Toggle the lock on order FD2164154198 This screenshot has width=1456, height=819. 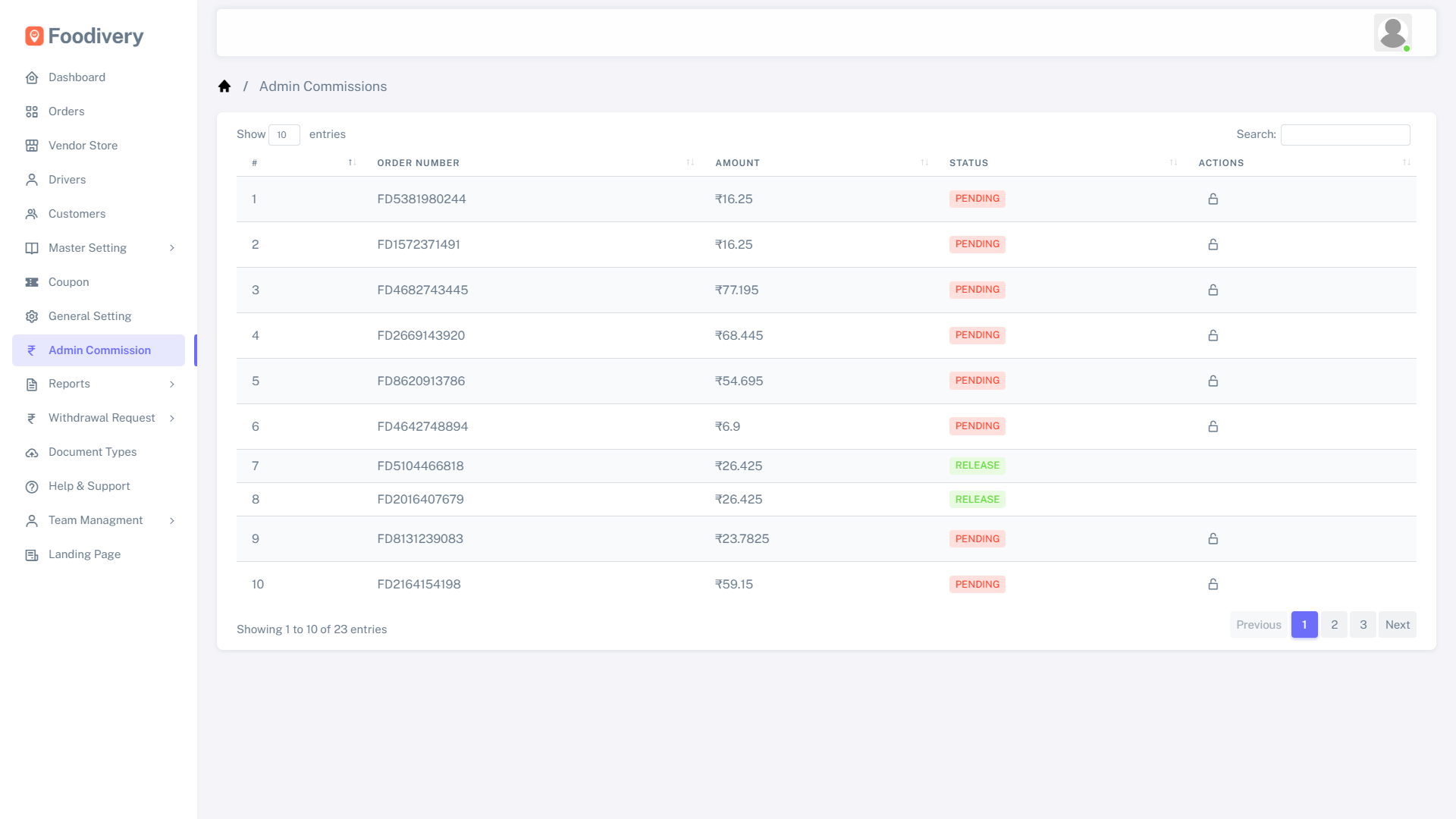(x=1213, y=584)
